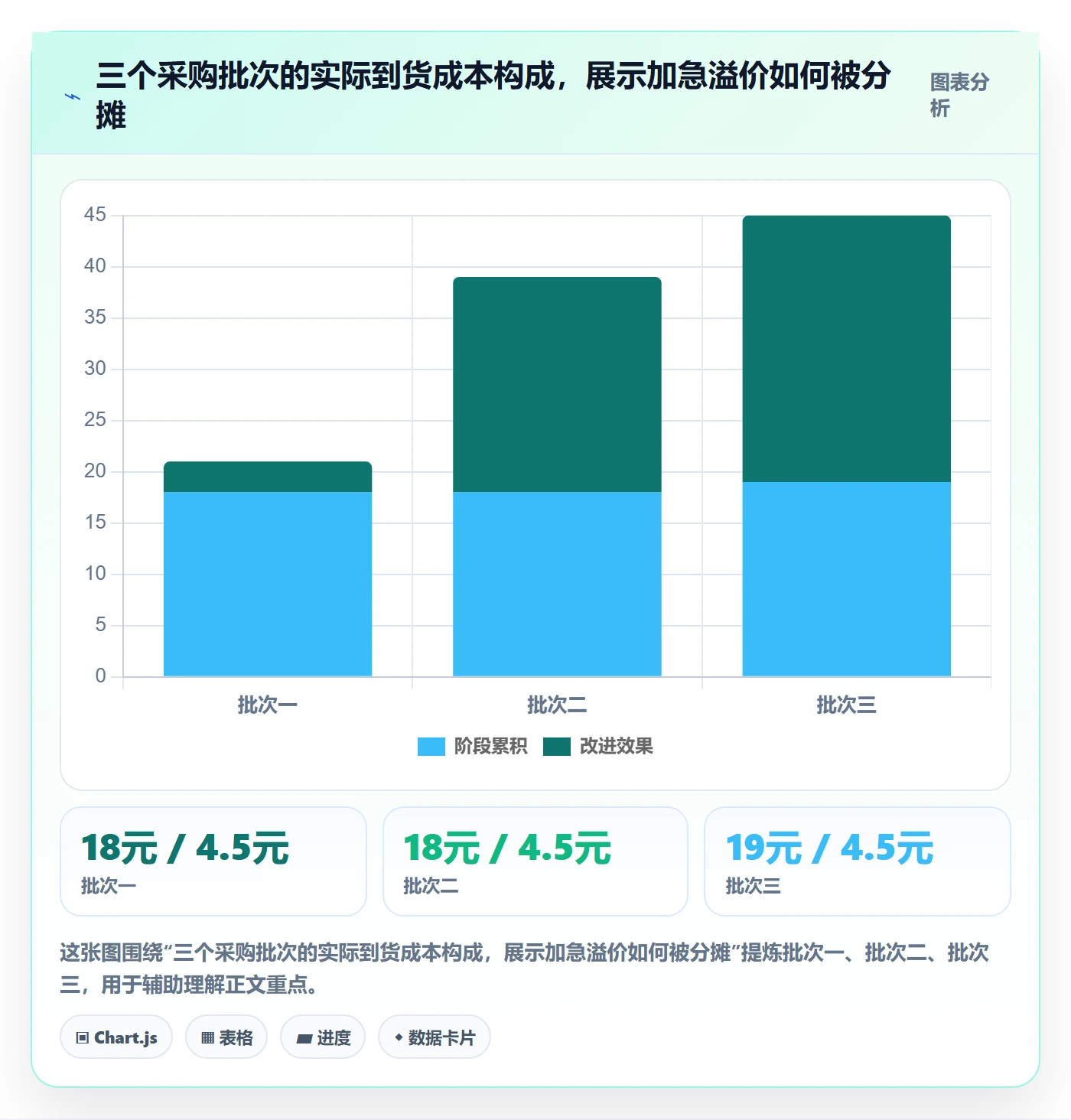1071x1120 pixels.
Task: Select the 18元 / 4.5元 value on 批次一 card
Action: [x=185, y=848]
